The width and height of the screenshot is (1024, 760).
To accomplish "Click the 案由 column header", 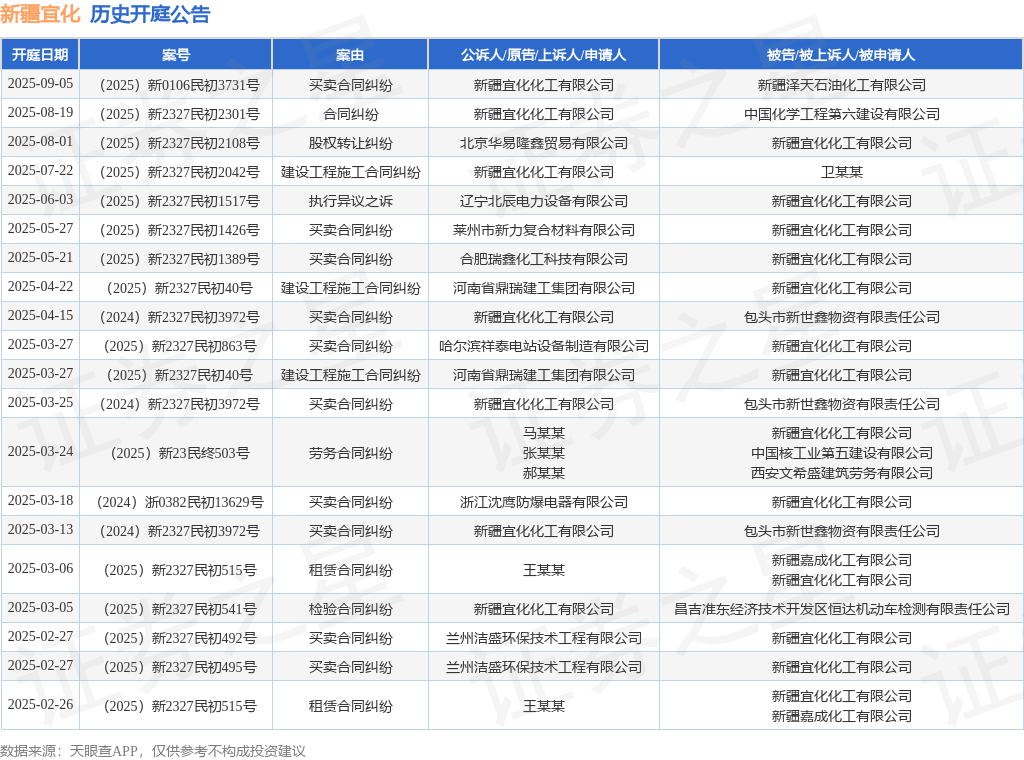I will 350,55.
